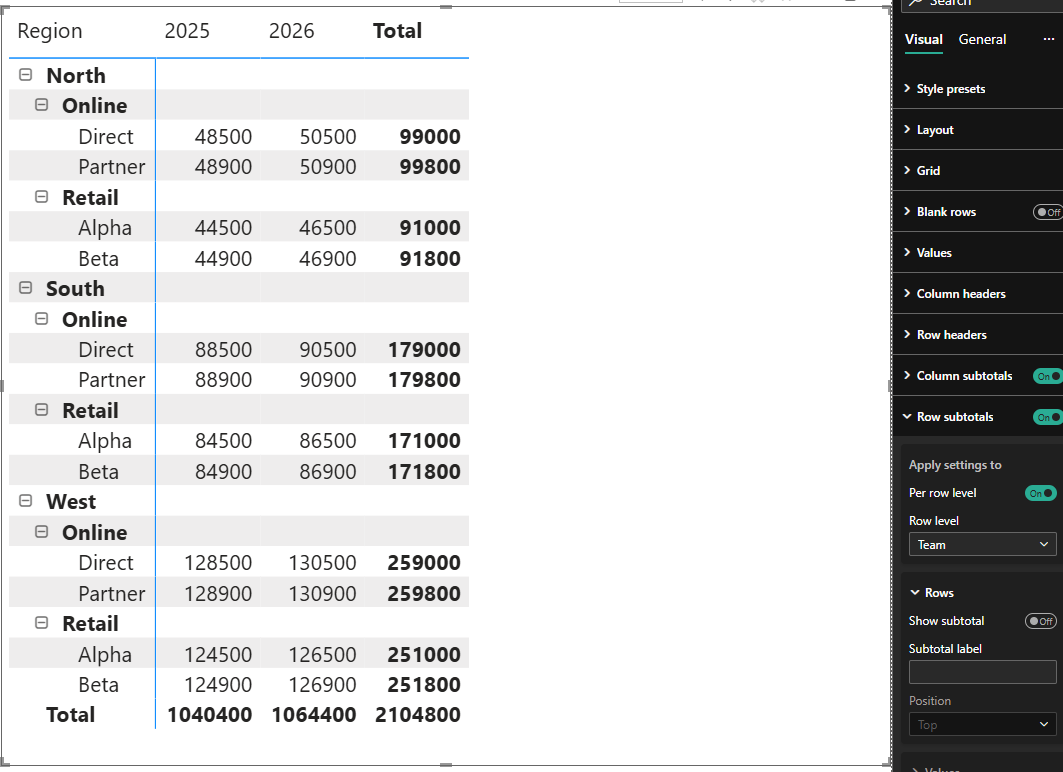The image size is (1063, 772).
Task: Select the 251800 total cell
Action: coord(424,685)
